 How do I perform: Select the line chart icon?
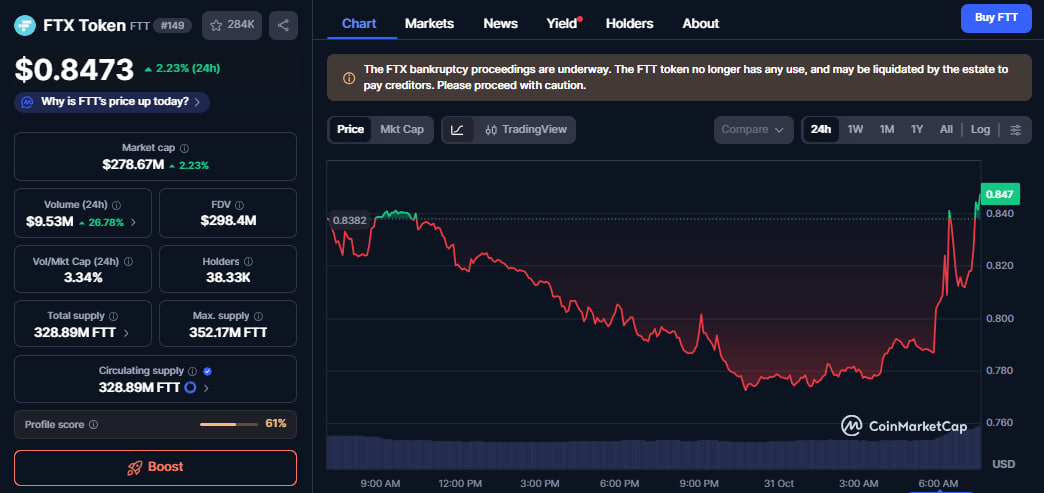(457, 130)
